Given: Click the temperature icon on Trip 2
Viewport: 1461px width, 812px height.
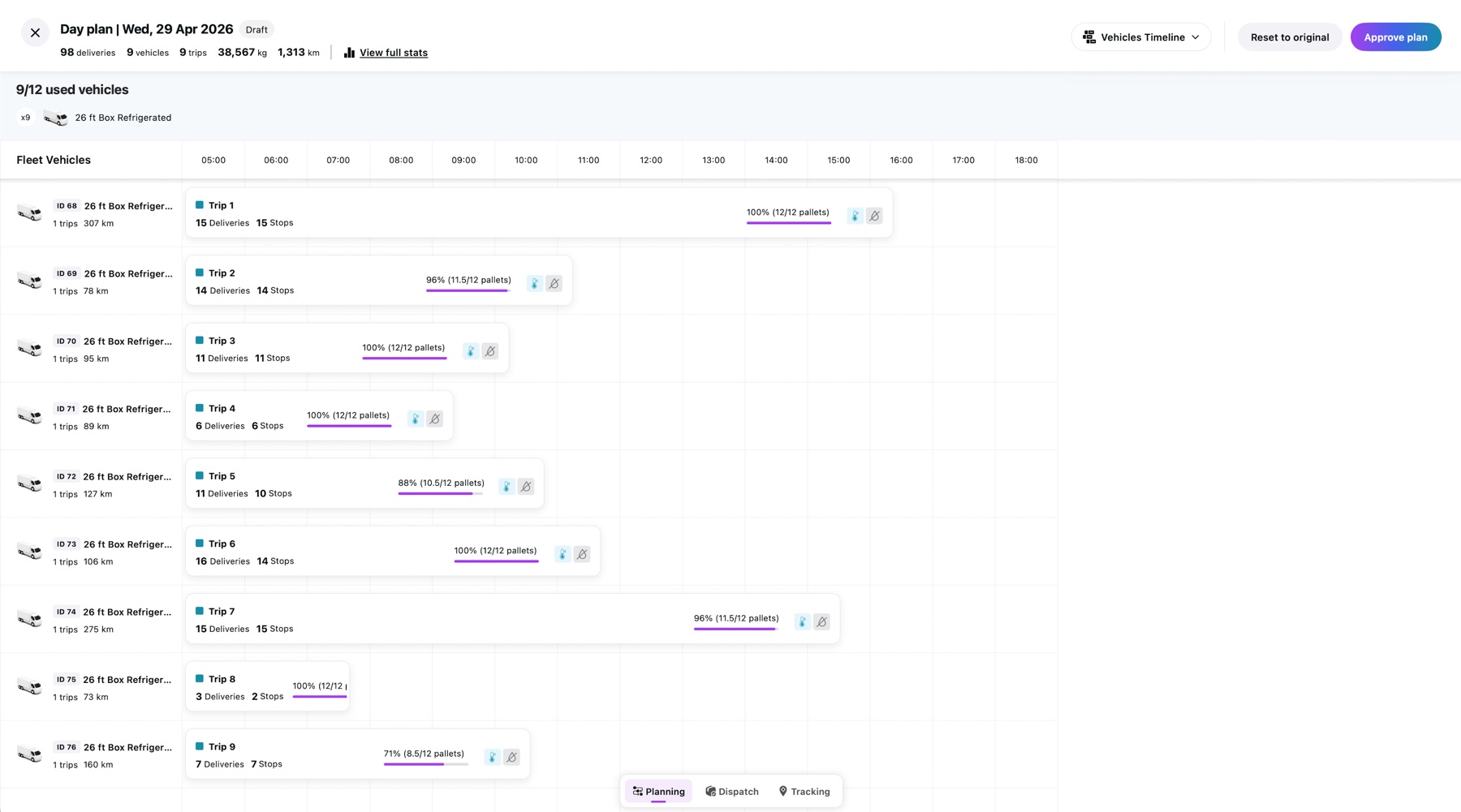Looking at the screenshot, I should pos(534,283).
